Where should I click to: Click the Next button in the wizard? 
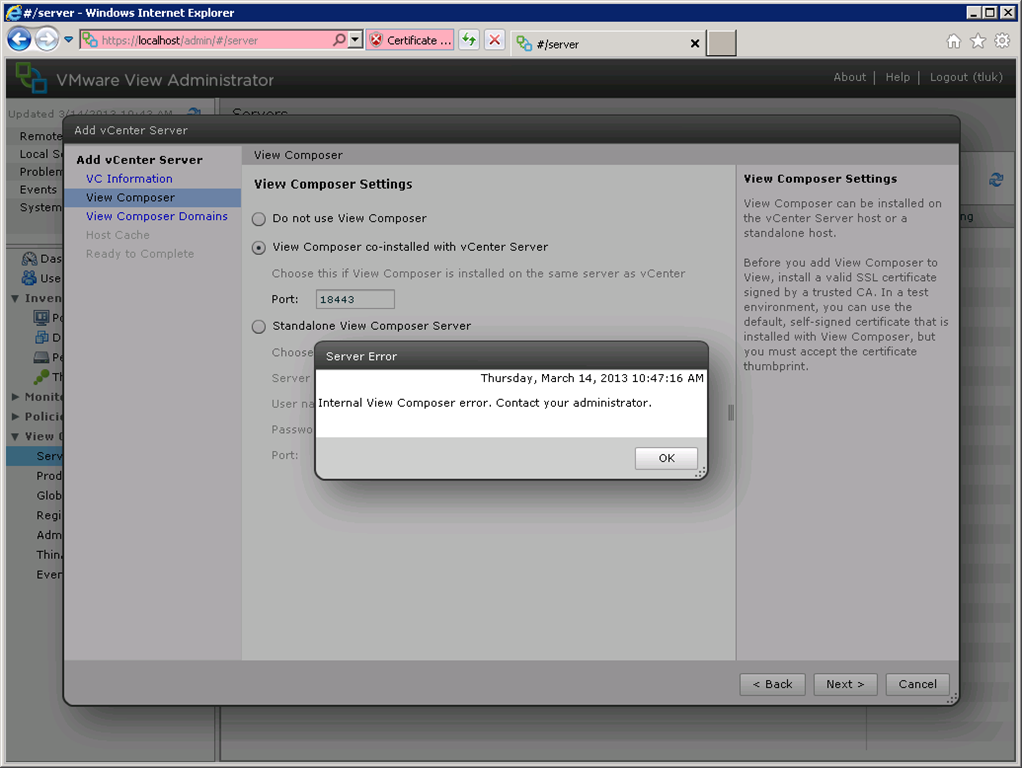845,684
